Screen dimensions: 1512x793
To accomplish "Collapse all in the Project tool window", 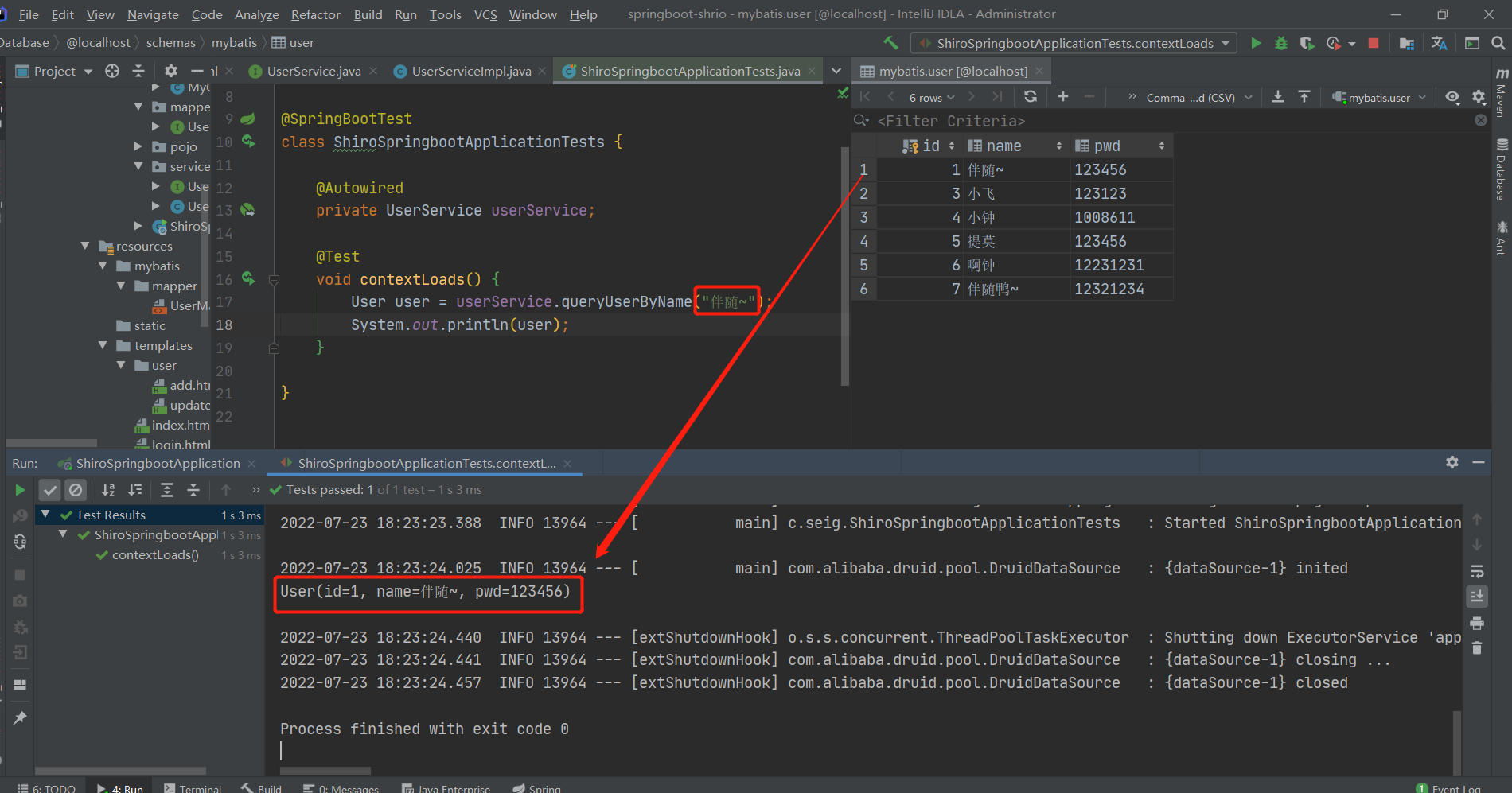I will (138, 71).
